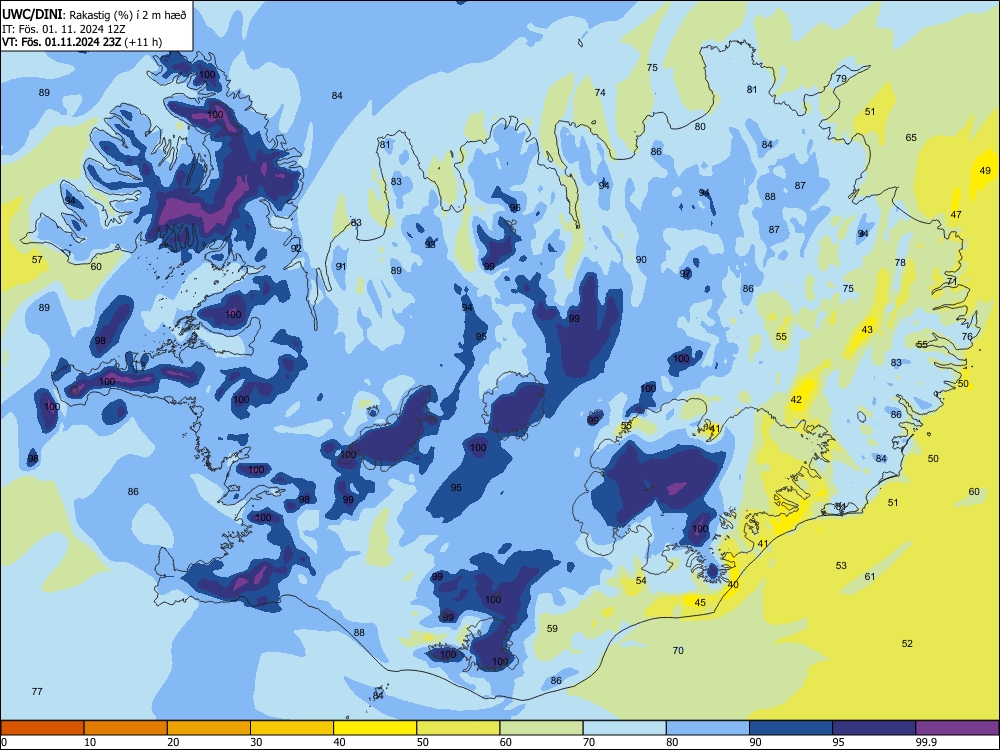The image size is (1000, 750).
Task: Select the map value '91' near Húnaflói bay
Action: tap(341, 267)
